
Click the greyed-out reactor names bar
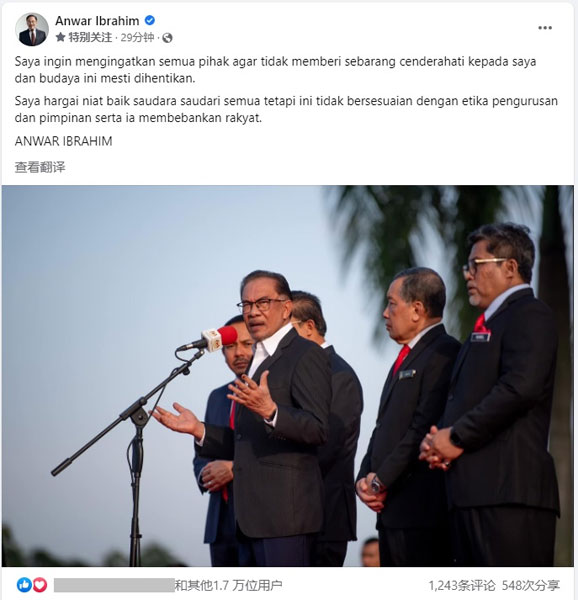click(114, 585)
